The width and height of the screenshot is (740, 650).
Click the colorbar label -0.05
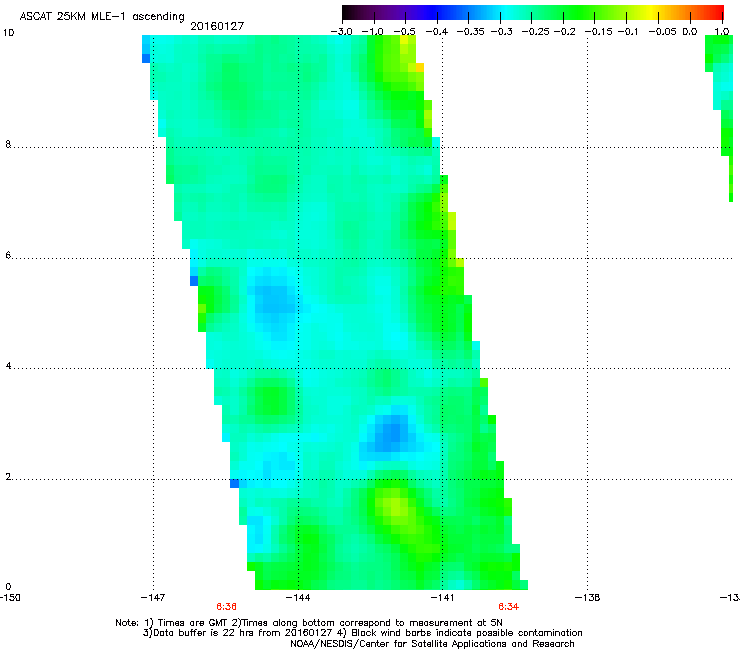pos(663,32)
